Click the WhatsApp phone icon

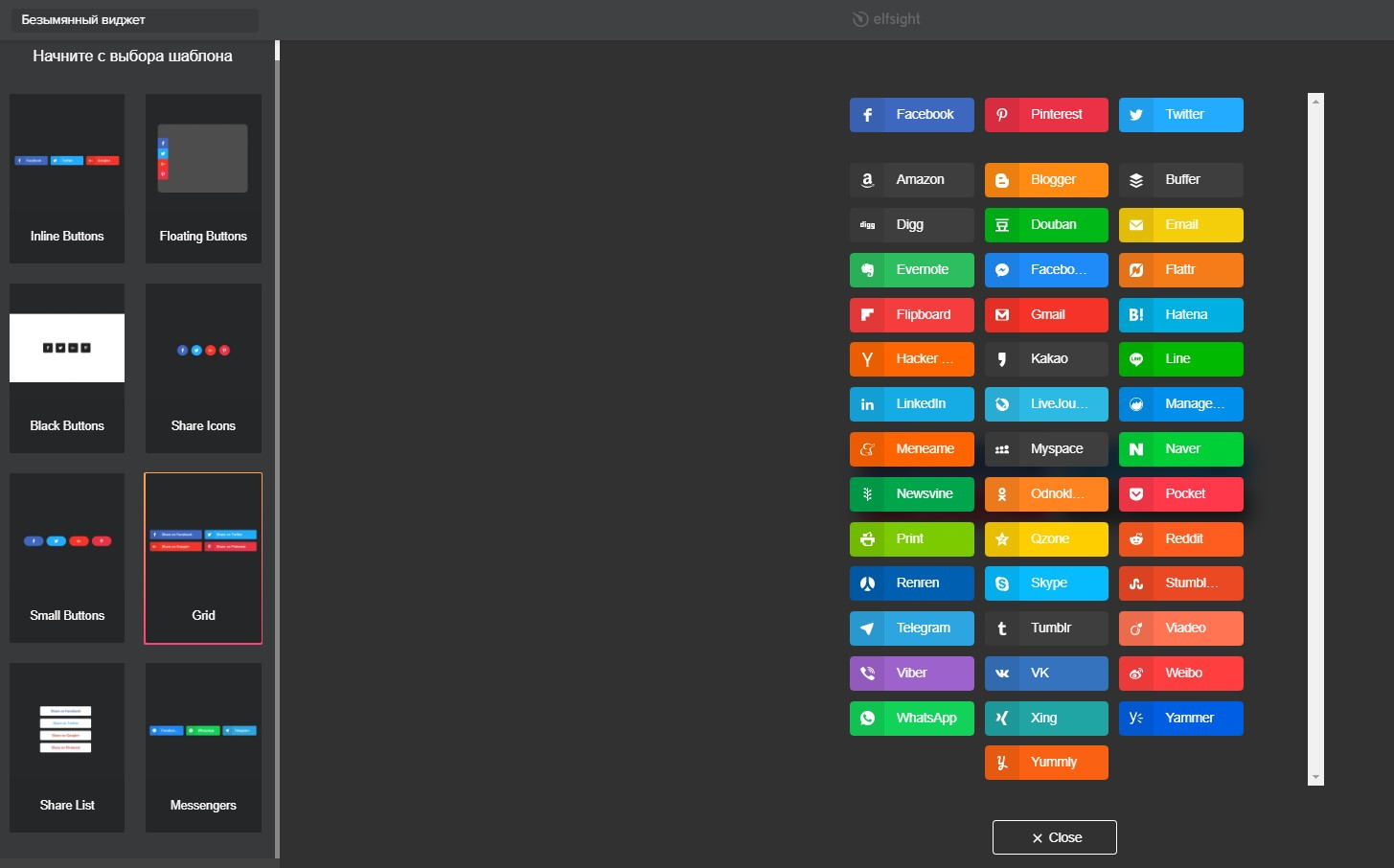(867, 719)
